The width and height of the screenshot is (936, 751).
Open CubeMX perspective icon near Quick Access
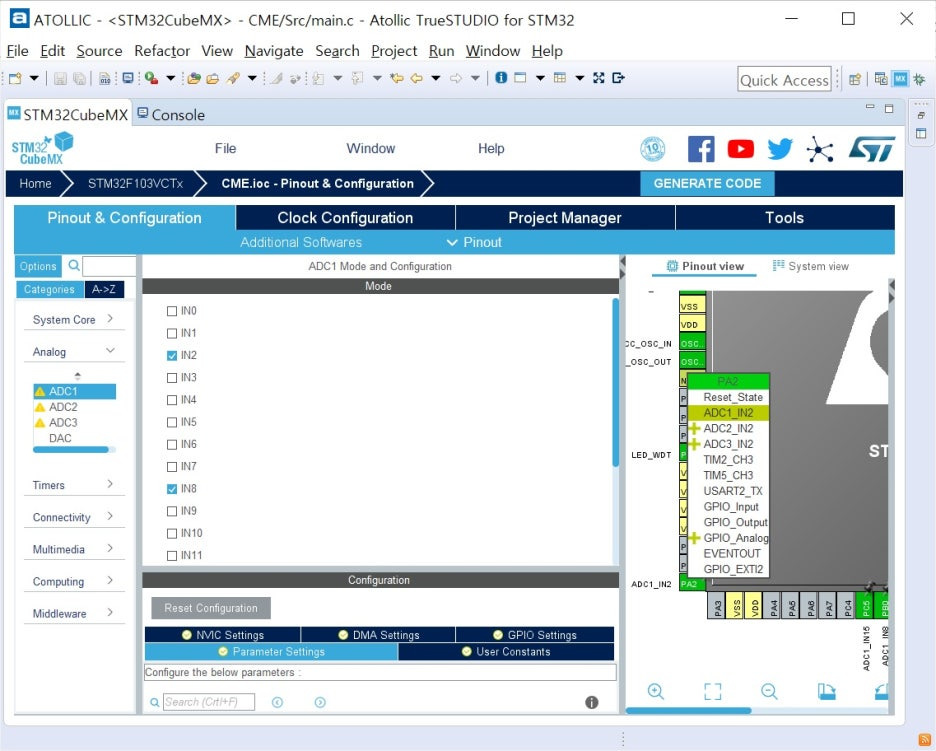[900, 78]
